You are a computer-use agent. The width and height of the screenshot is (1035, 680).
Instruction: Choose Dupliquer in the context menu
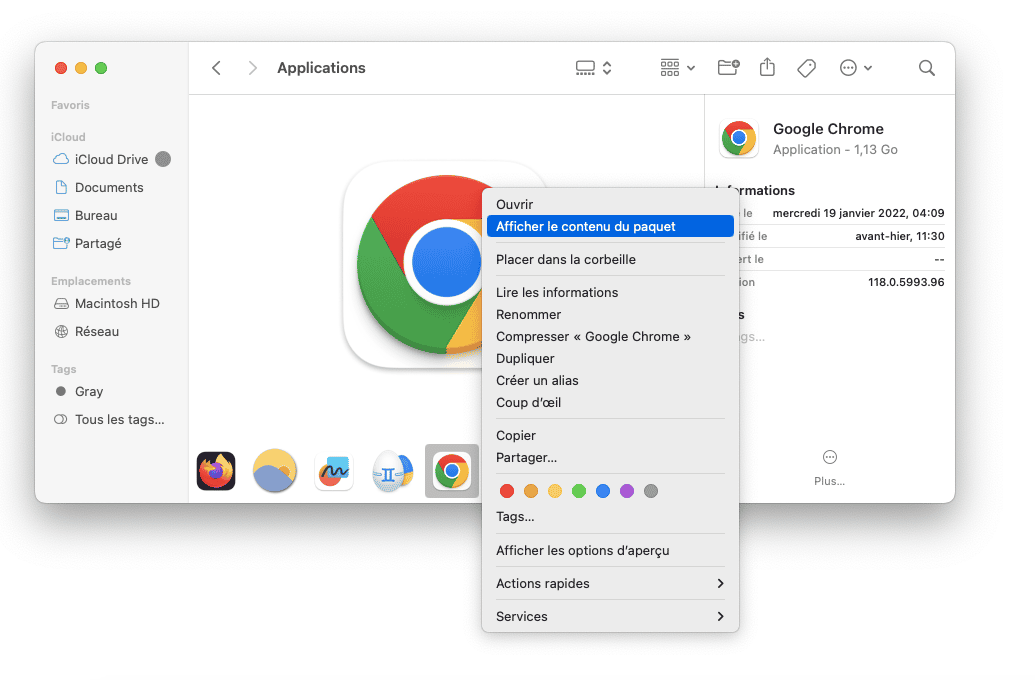[x=611, y=358]
